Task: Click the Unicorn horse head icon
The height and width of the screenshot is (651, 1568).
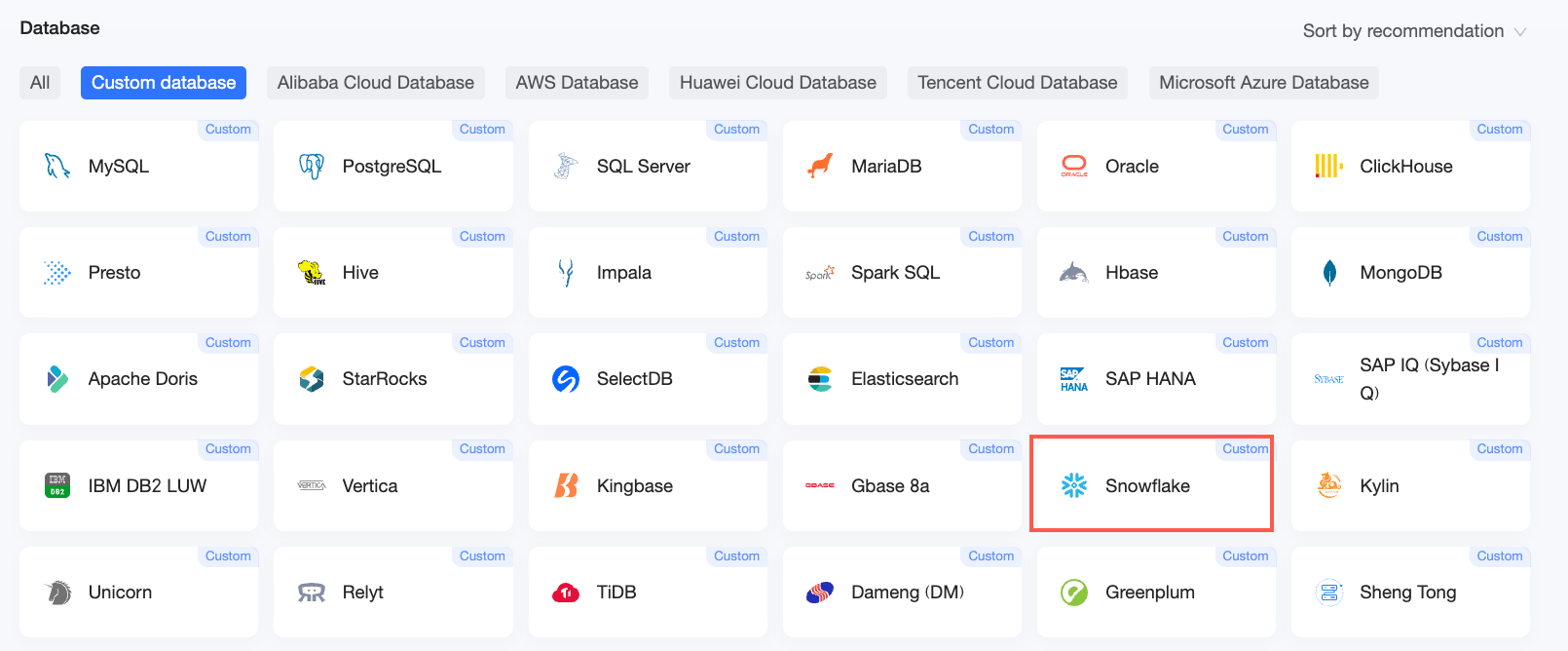Action: [58, 592]
